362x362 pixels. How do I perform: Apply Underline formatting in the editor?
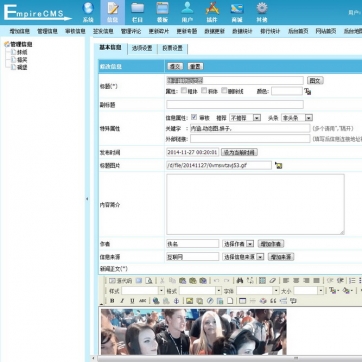(x=132, y=301)
